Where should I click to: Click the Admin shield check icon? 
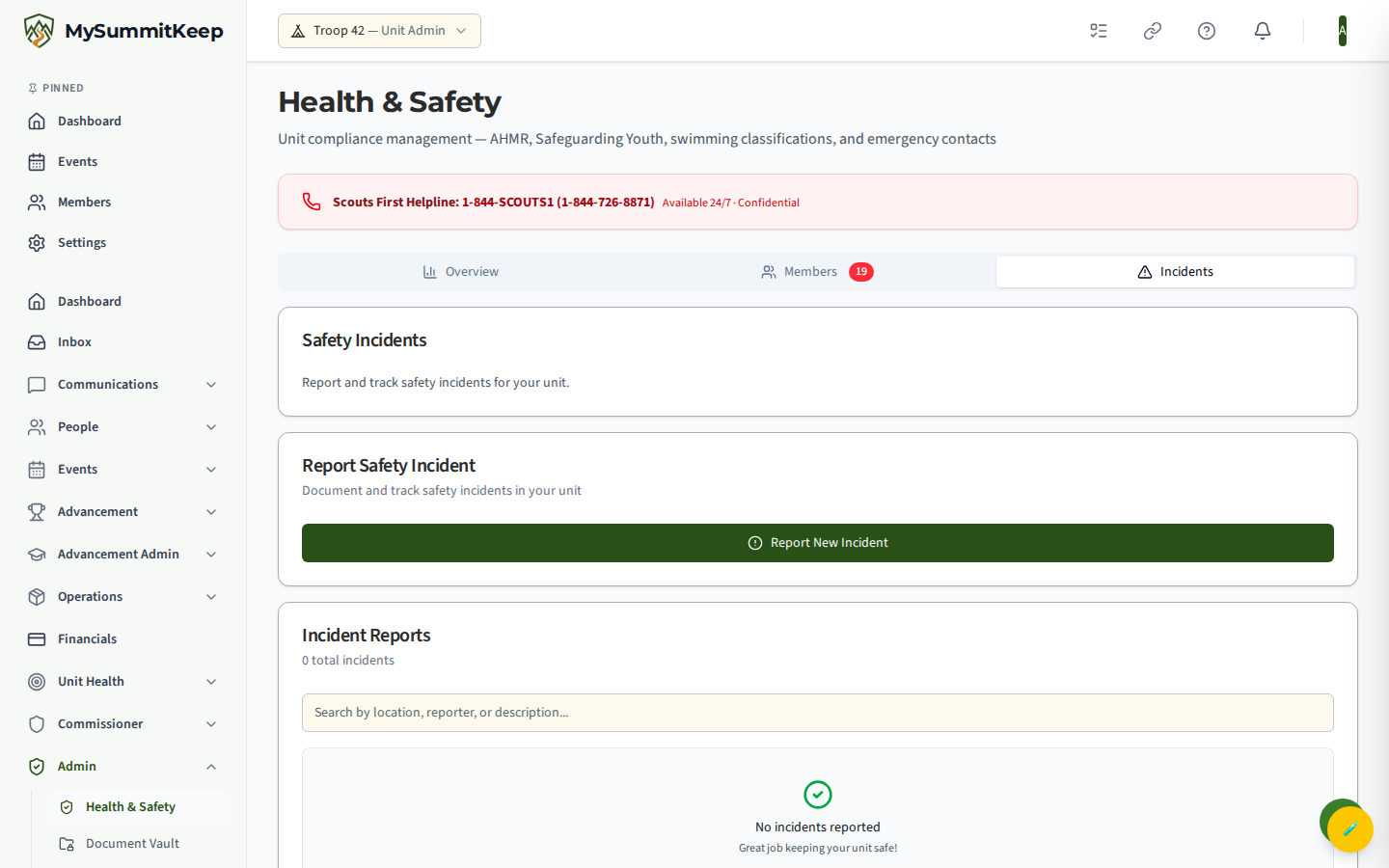37,767
